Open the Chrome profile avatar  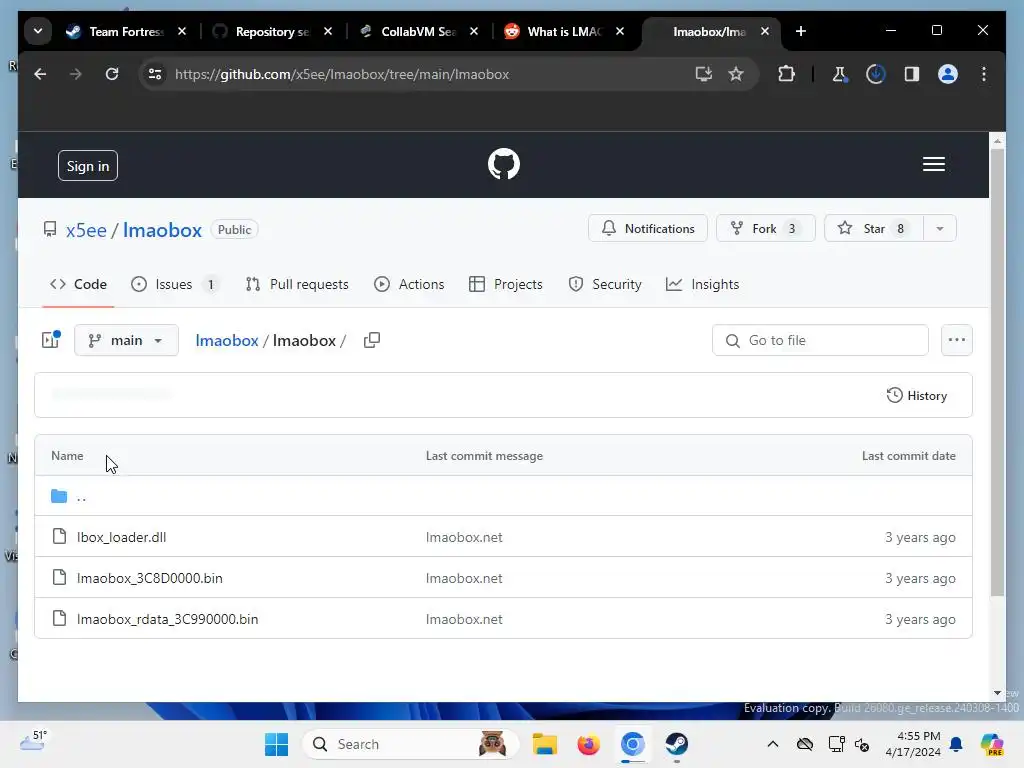tap(948, 74)
